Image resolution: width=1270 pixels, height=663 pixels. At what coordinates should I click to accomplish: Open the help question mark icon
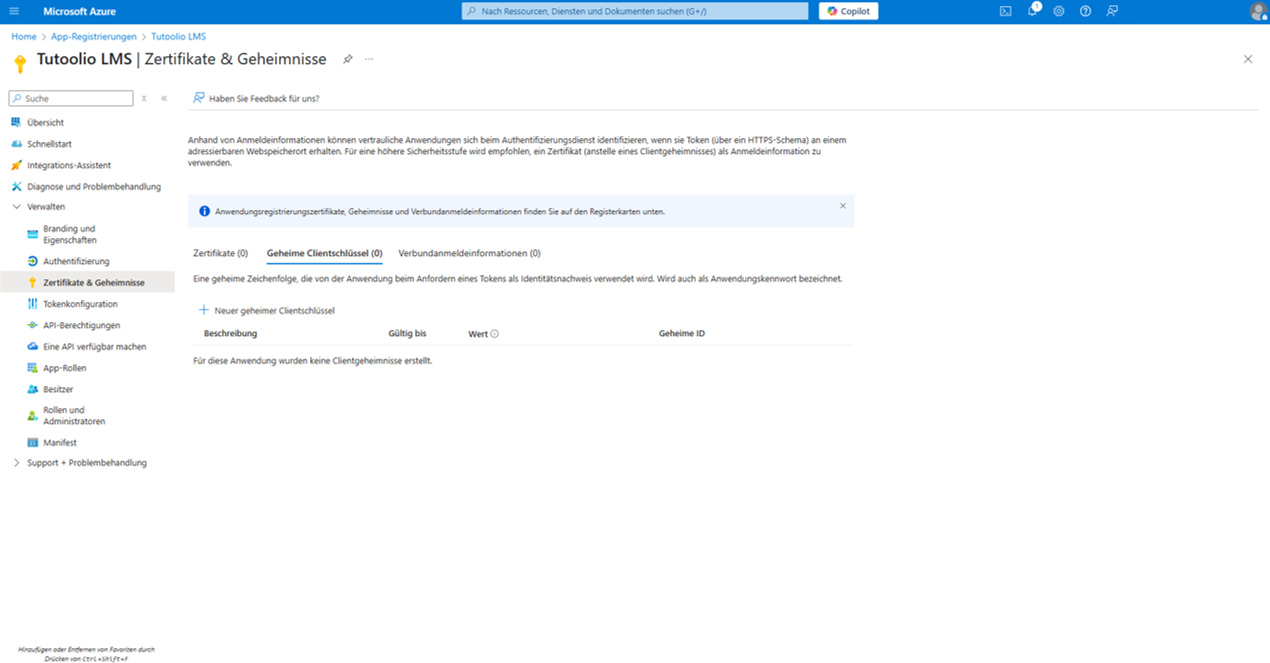[x=1085, y=11]
